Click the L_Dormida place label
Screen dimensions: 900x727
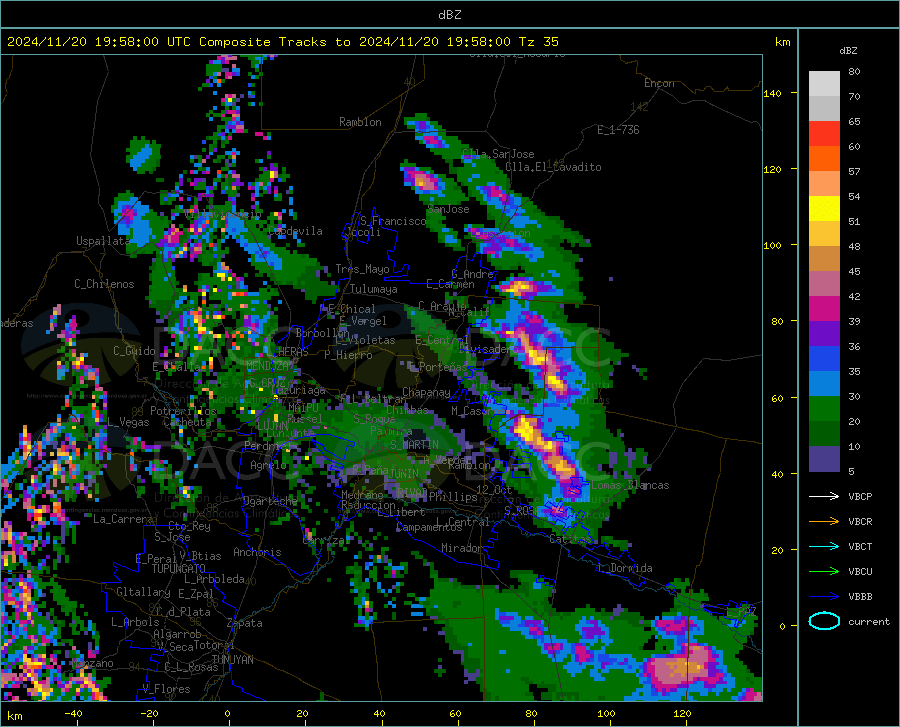624,568
